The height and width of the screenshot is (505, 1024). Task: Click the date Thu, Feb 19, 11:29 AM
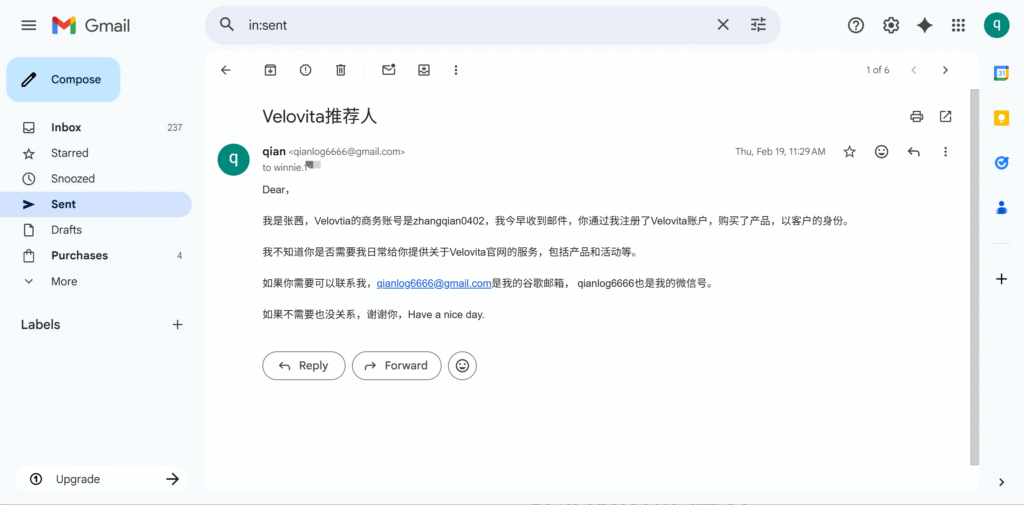point(780,152)
